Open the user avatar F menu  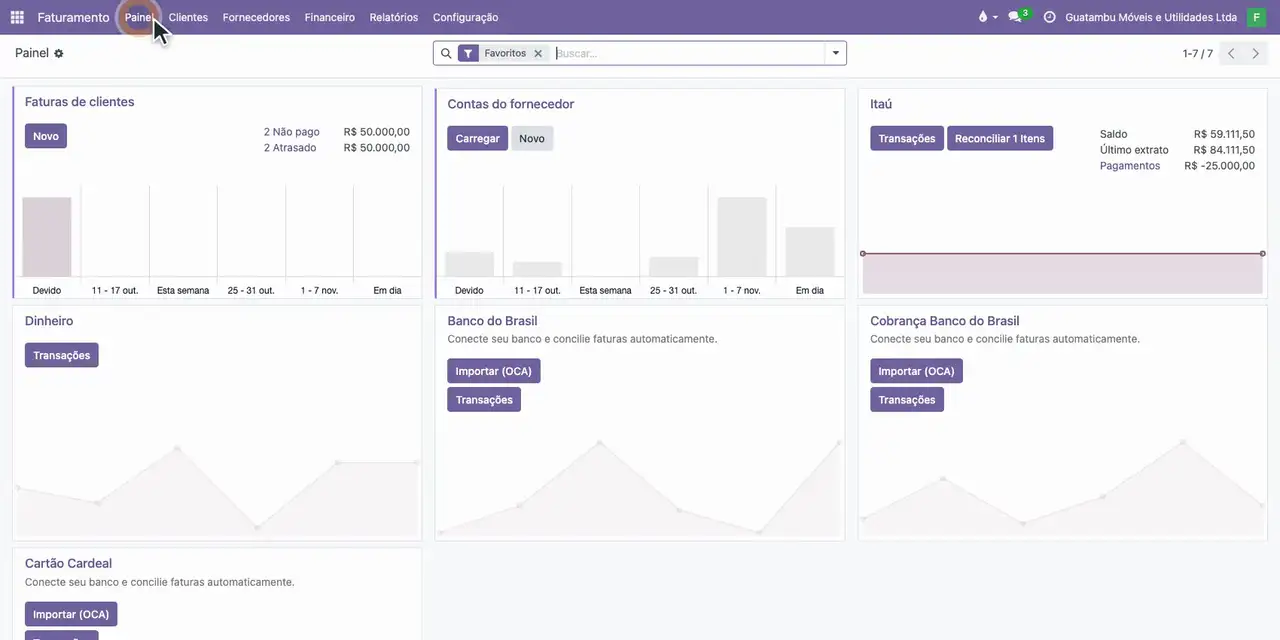point(1256,17)
